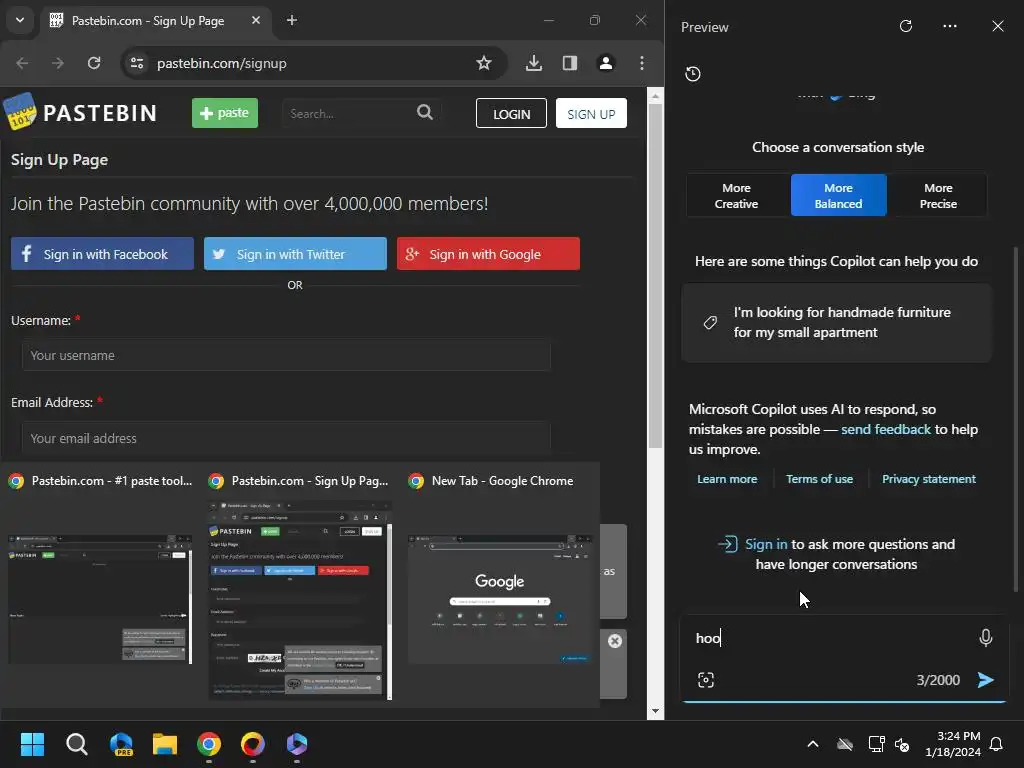Click the Your email address field
The image size is (1024, 768).
286,438
